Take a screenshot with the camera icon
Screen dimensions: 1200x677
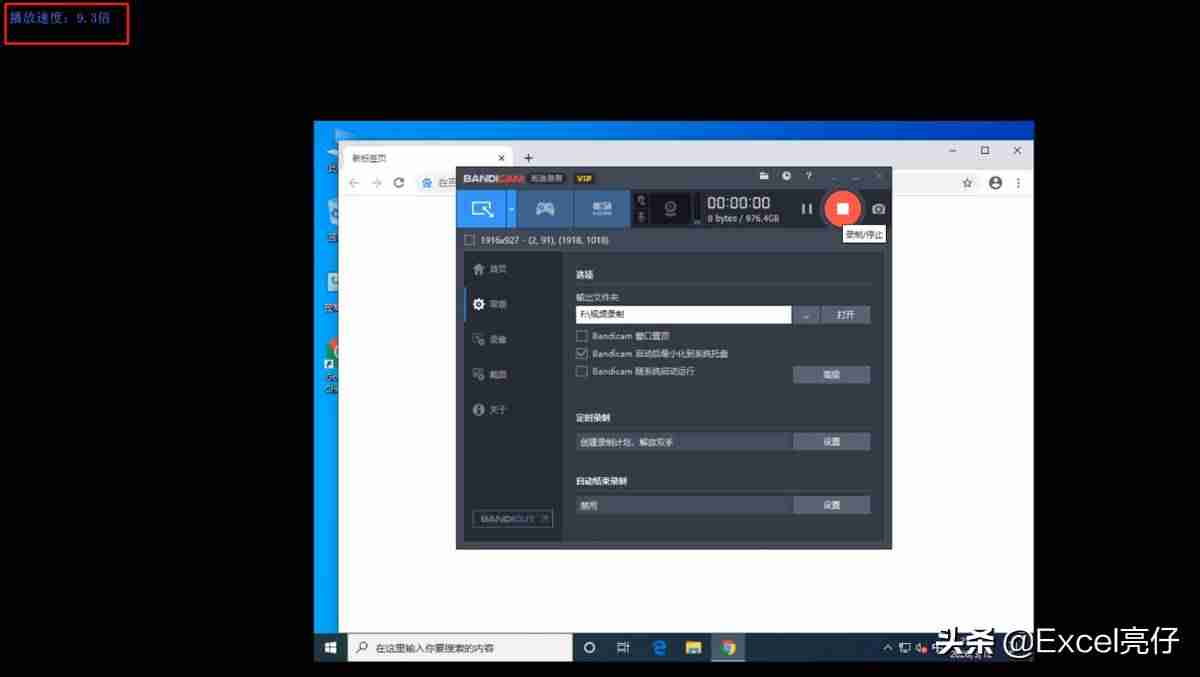point(878,209)
